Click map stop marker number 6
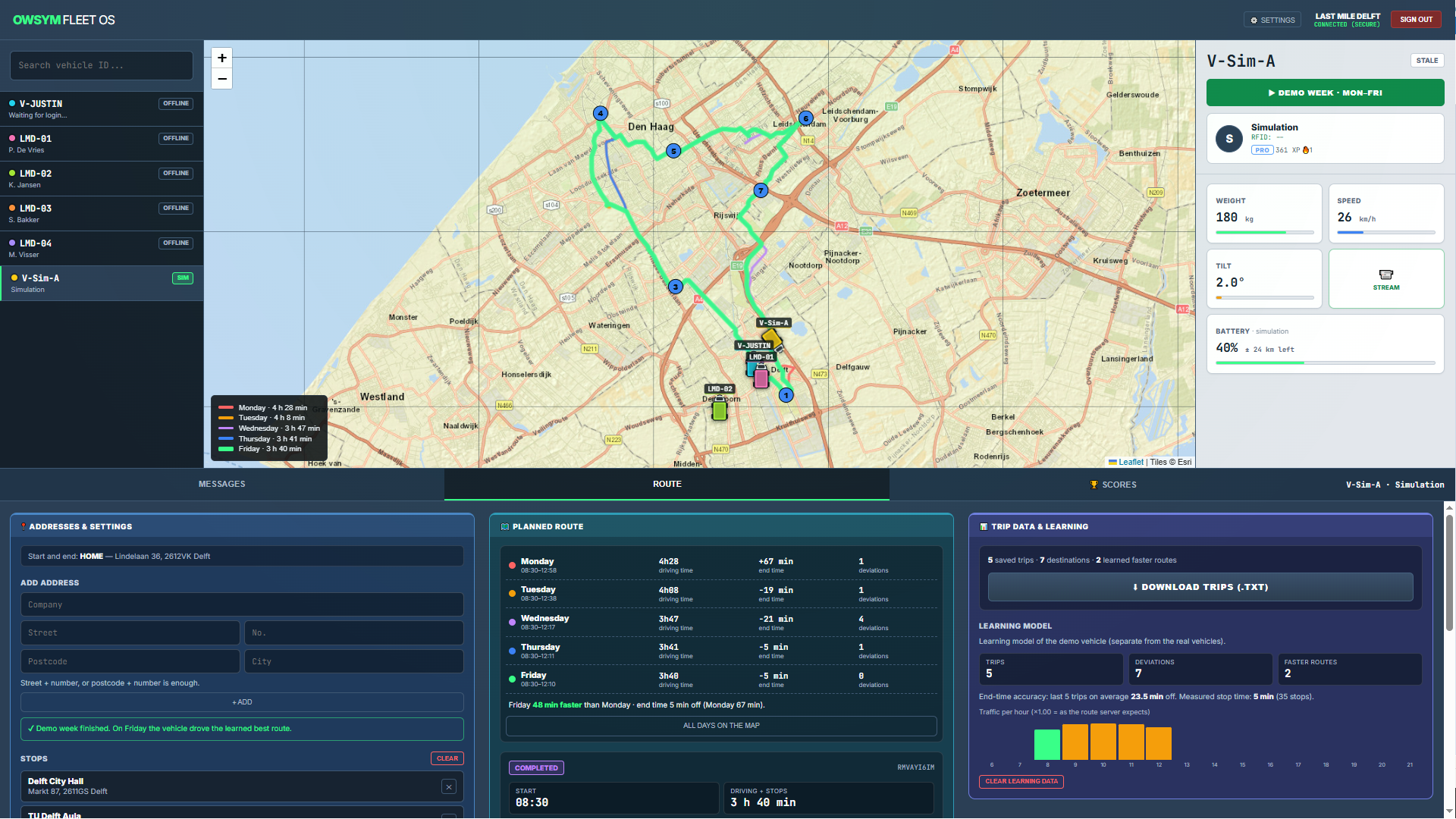Viewport: 1456px width, 819px height. (x=806, y=118)
